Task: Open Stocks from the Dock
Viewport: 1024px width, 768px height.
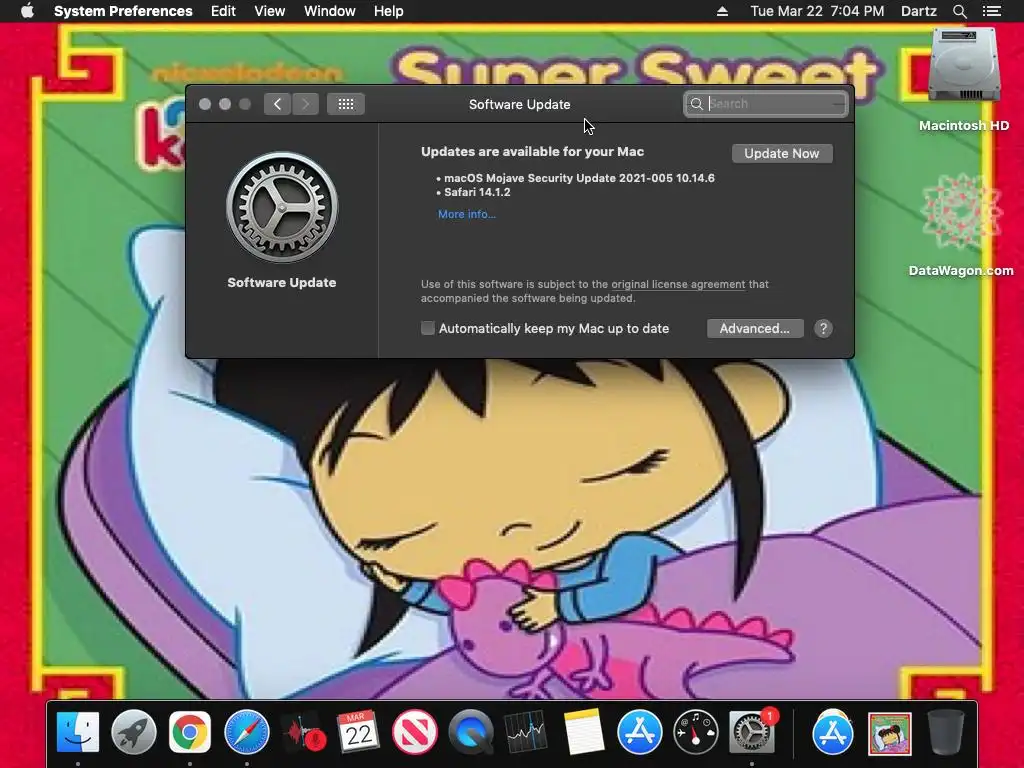Action: click(526, 732)
